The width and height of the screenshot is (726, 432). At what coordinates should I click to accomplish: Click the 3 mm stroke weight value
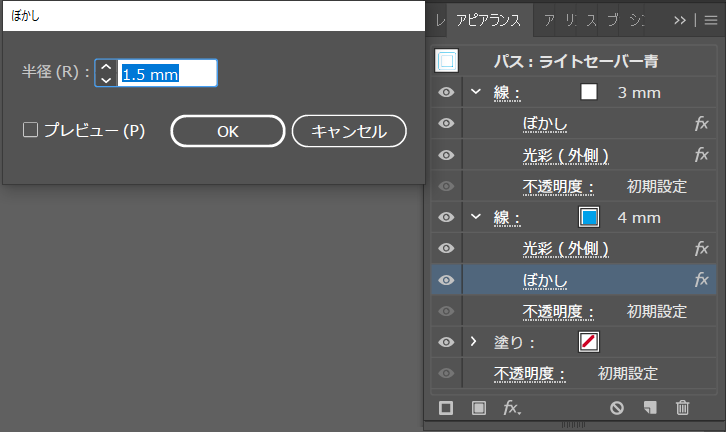pyautogui.click(x=639, y=93)
